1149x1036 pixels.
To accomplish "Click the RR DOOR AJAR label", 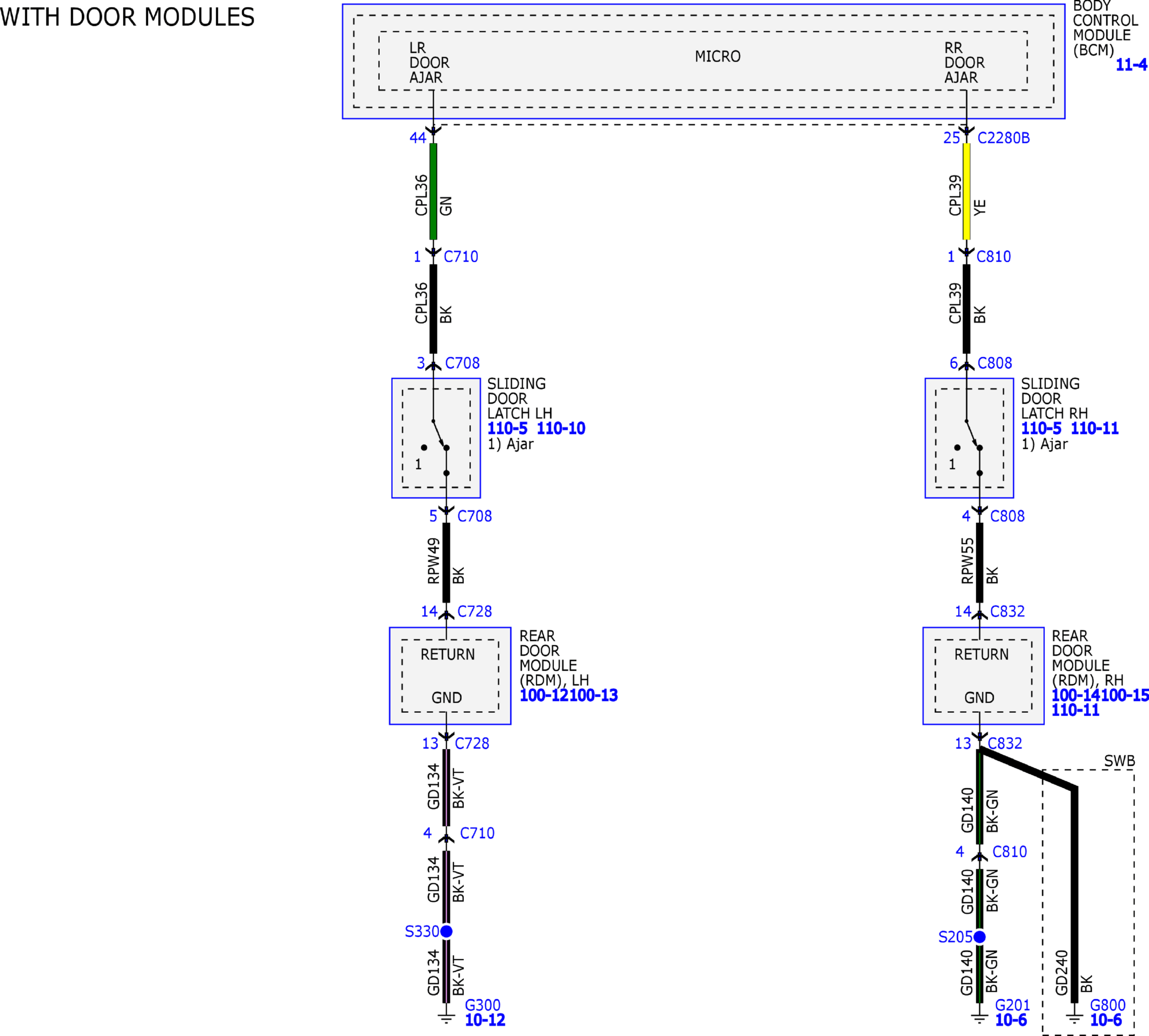I will tap(964, 63).
